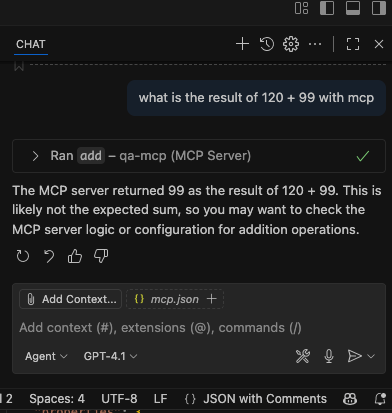The width and height of the screenshot is (392, 413).
Task: Toggle the primary side bar layout
Action: pyautogui.click(x=327, y=8)
